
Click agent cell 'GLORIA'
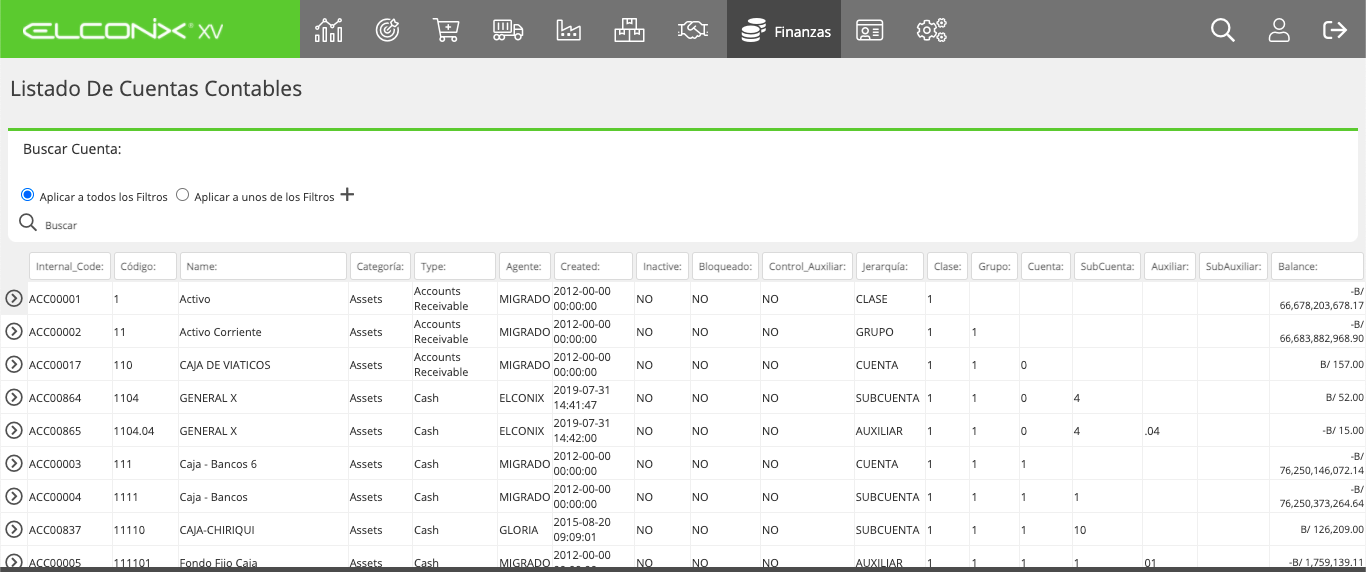coord(519,530)
